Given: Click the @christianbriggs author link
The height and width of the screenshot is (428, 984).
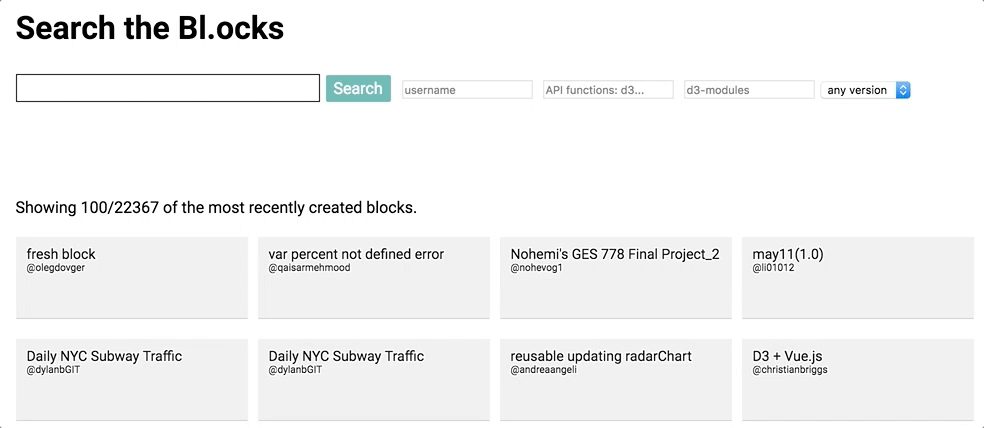Looking at the screenshot, I should coord(790,370).
